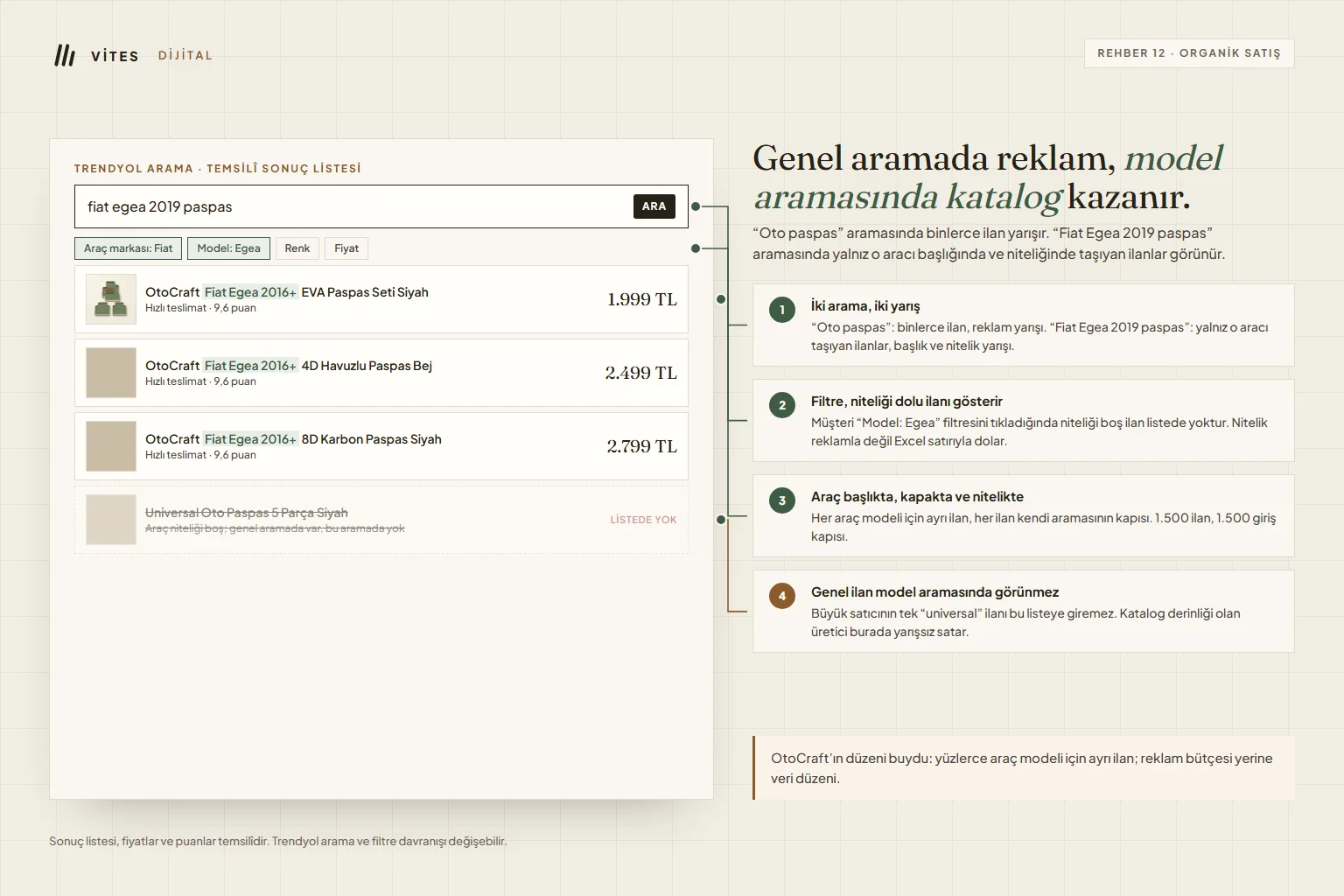Click the green number 1 badge
Viewport: 1344px width, 896px height.
tap(782, 310)
